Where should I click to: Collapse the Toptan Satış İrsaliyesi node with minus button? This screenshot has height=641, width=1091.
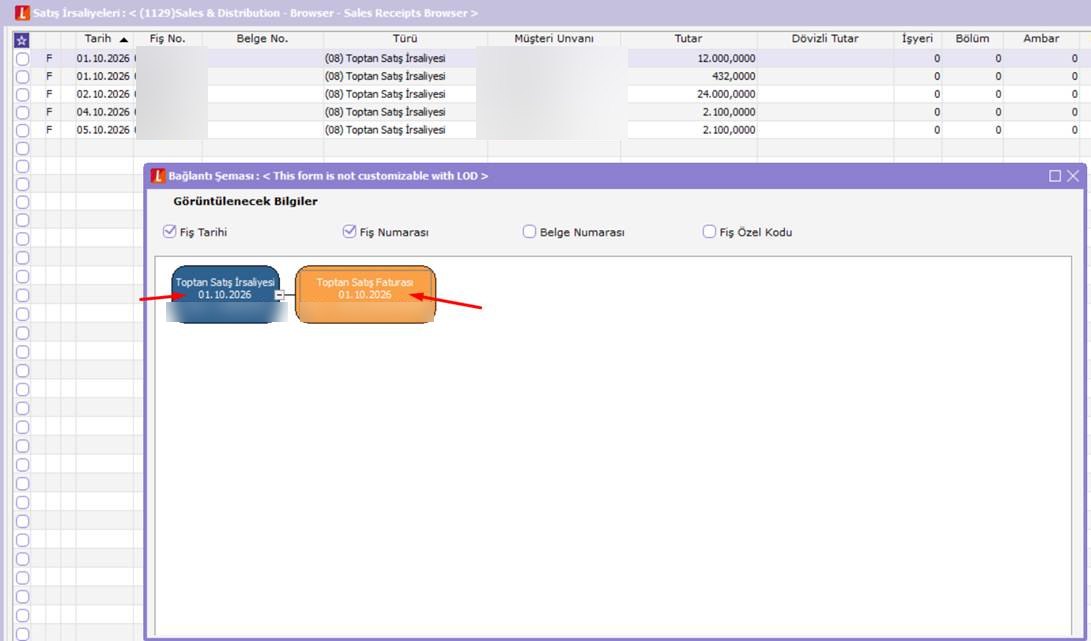pos(279,295)
